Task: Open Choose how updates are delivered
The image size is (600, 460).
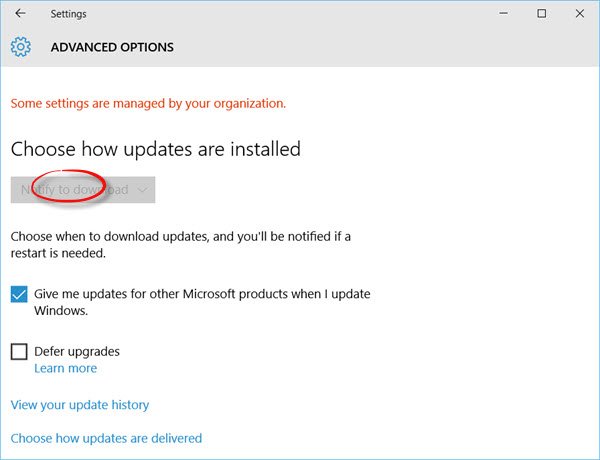Action: click(x=106, y=438)
